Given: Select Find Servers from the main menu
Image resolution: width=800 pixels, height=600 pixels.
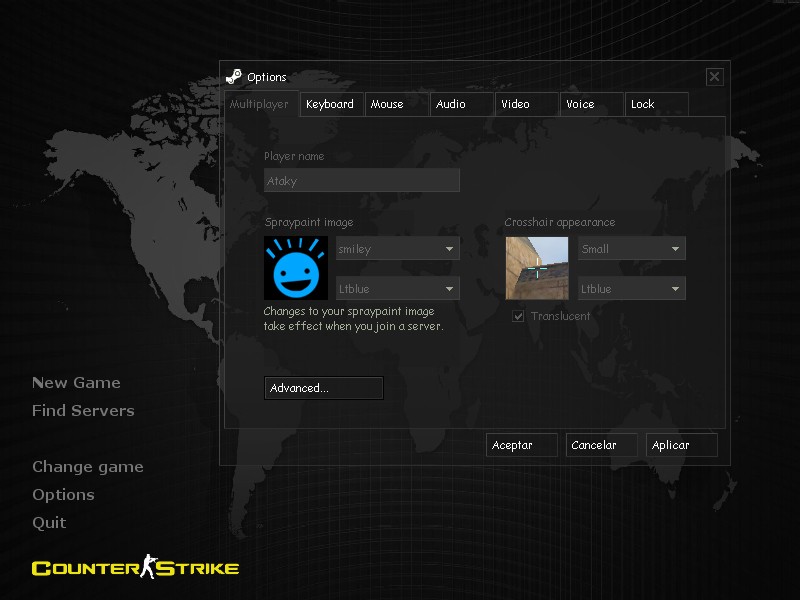Looking at the screenshot, I should tap(83, 410).
